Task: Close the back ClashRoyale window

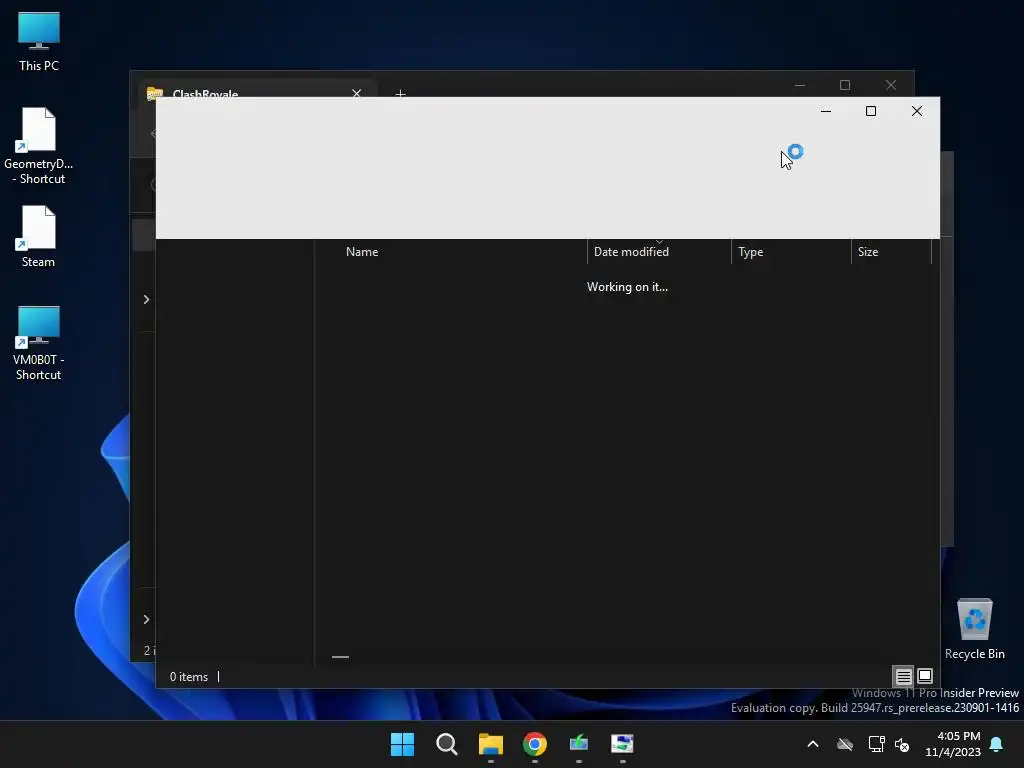Action: click(891, 85)
